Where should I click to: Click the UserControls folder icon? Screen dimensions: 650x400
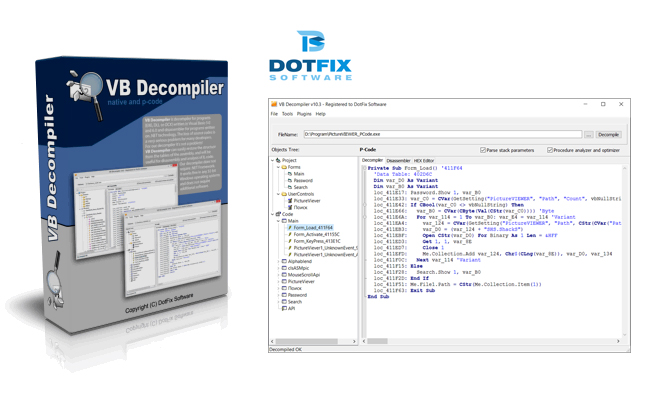pyautogui.click(x=284, y=194)
